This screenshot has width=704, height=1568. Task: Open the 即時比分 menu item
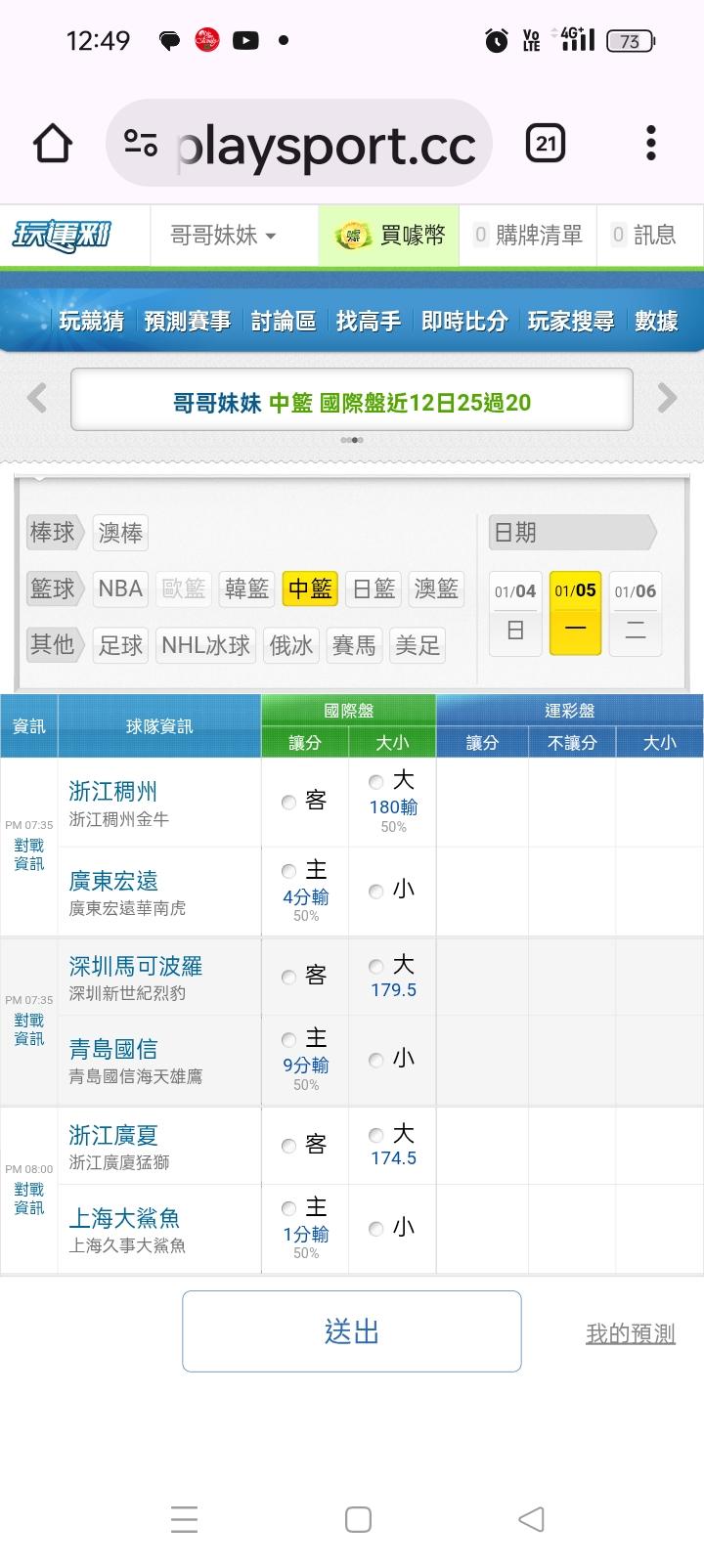click(x=464, y=322)
